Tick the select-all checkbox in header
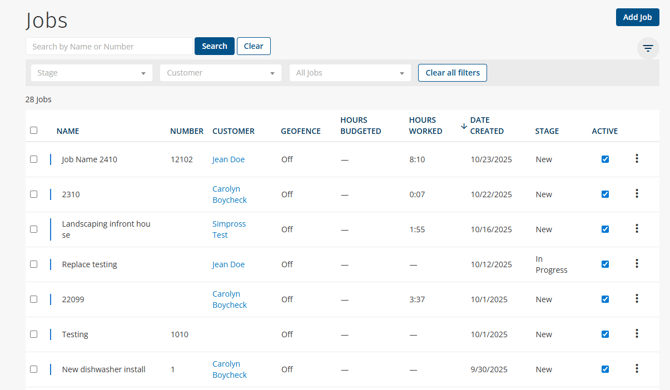This screenshot has width=670, height=390. (34, 130)
